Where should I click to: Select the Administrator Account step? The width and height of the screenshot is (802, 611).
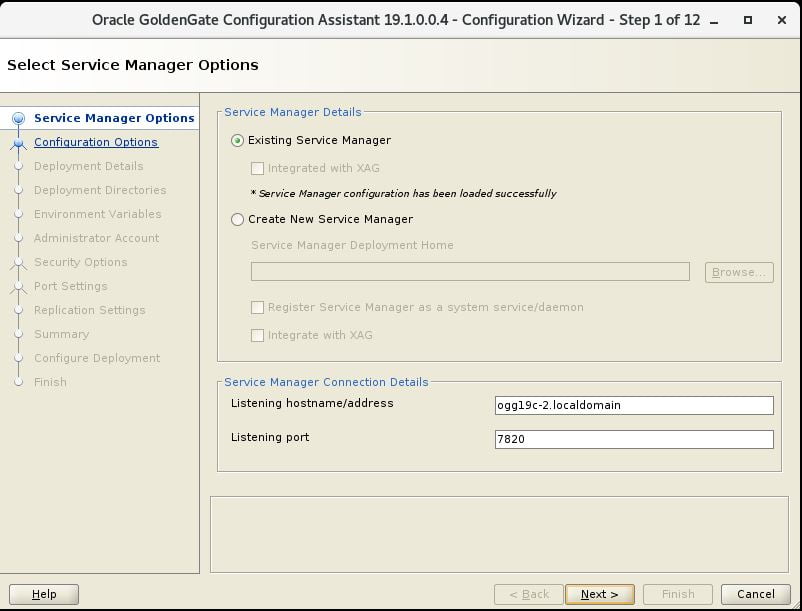pyautogui.click(x=97, y=238)
